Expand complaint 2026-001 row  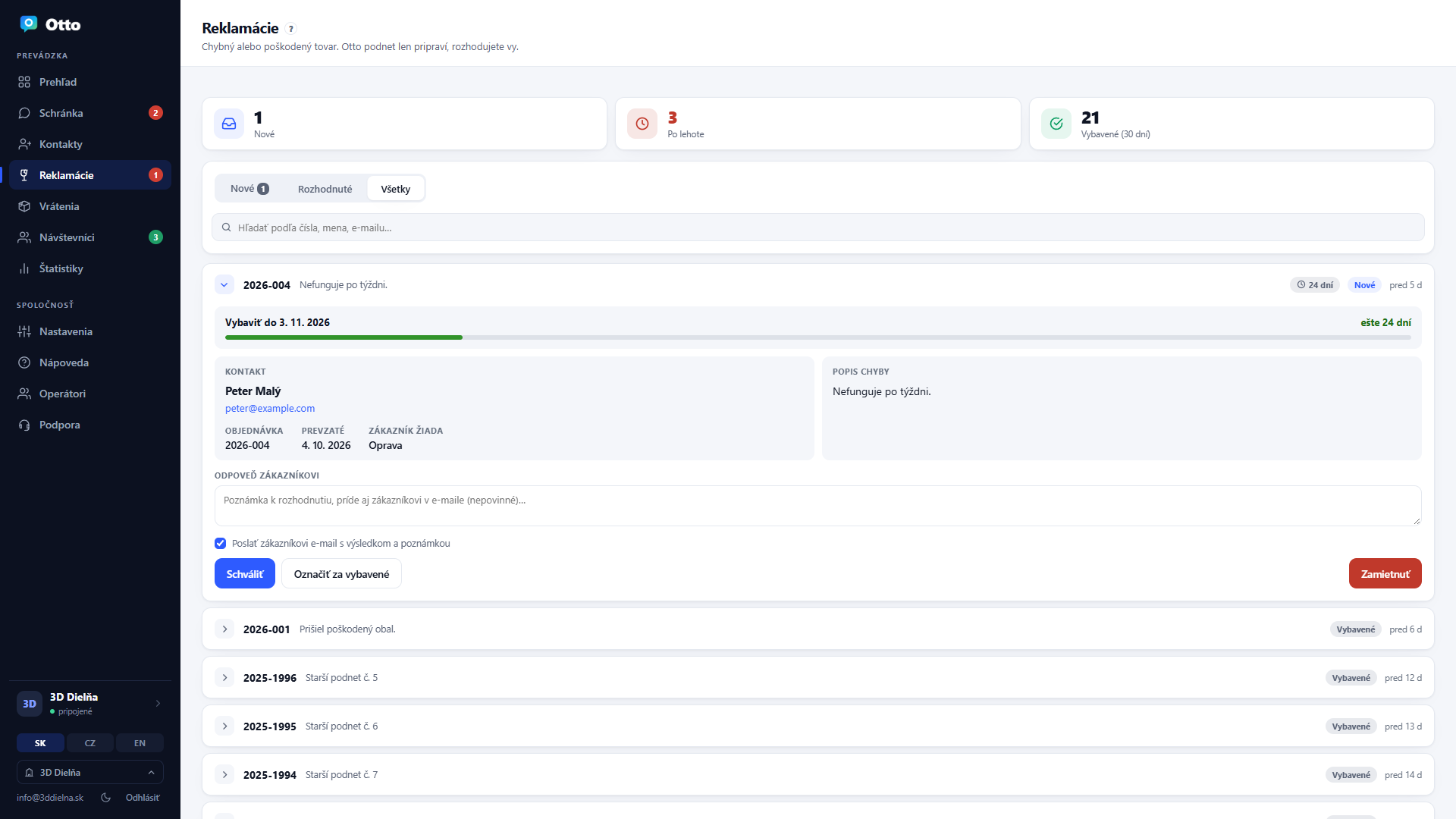point(224,629)
